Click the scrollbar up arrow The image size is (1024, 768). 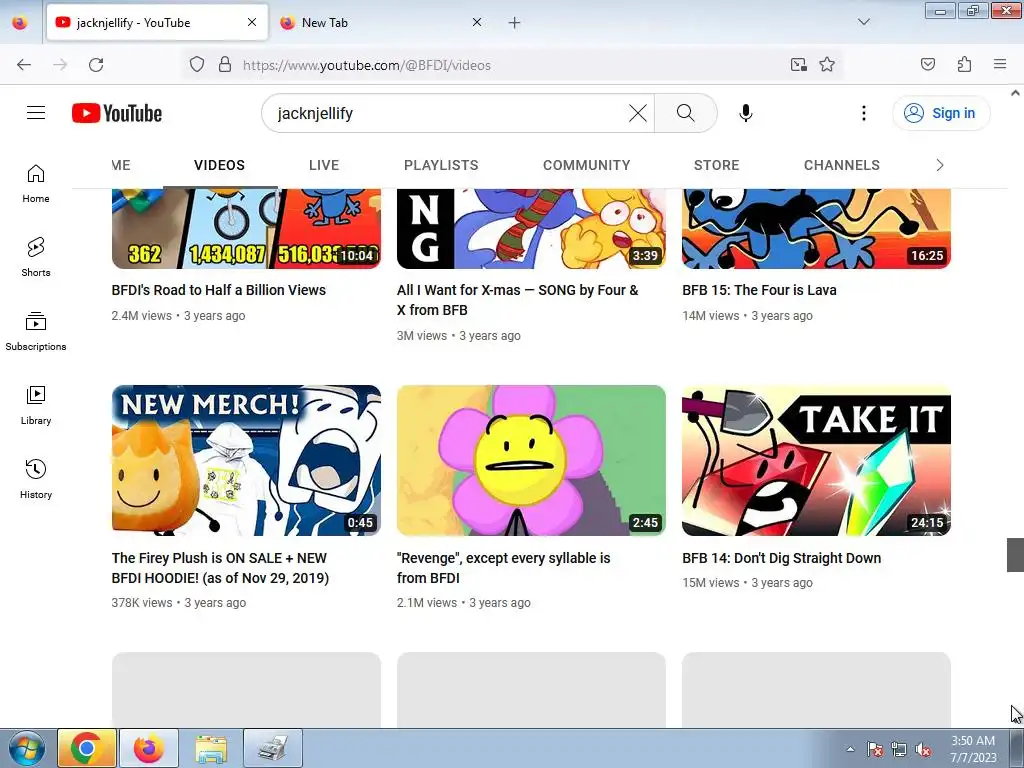(x=1015, y=93)
